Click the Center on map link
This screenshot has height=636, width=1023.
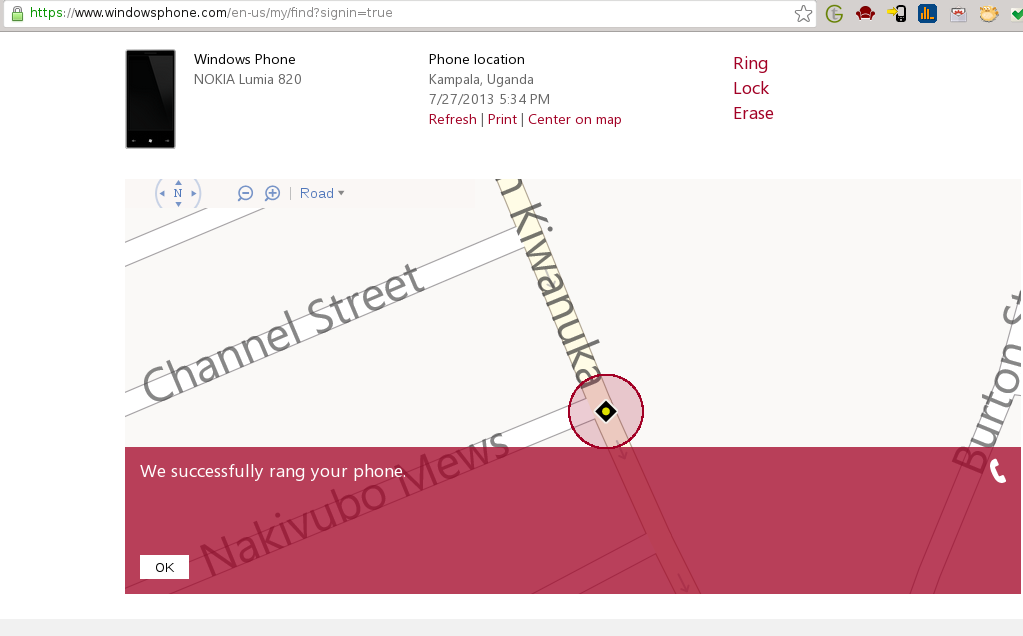tap(575, 119)
